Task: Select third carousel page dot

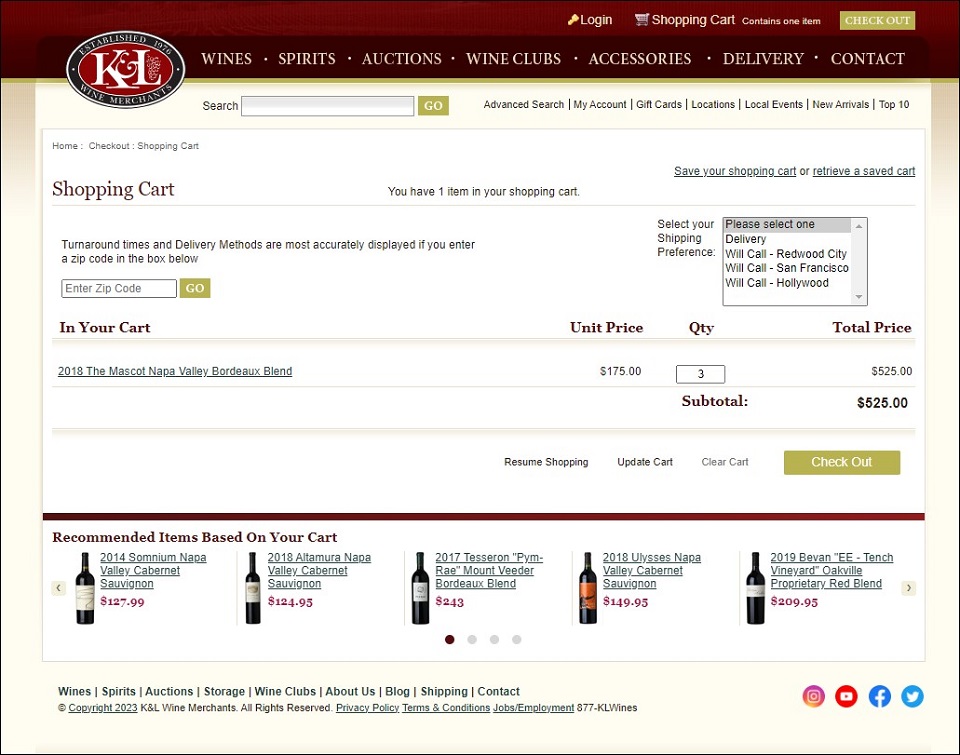Action: [x=494, y=639]
